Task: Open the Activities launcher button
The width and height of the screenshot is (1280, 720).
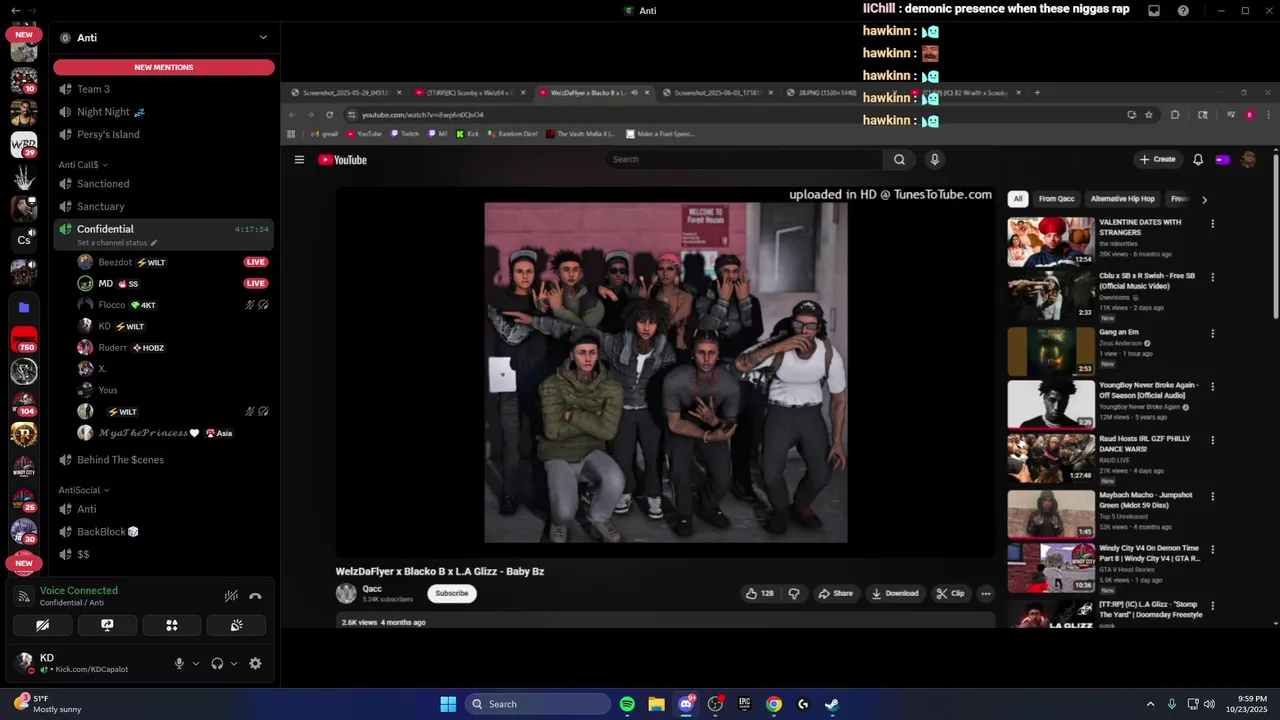Action: pyautogui.click(x=172, y=625)
